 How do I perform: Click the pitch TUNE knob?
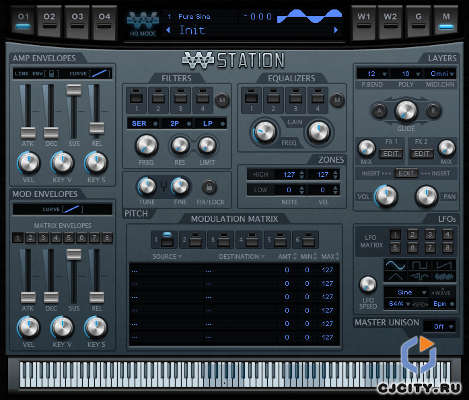tap(147, 186)
